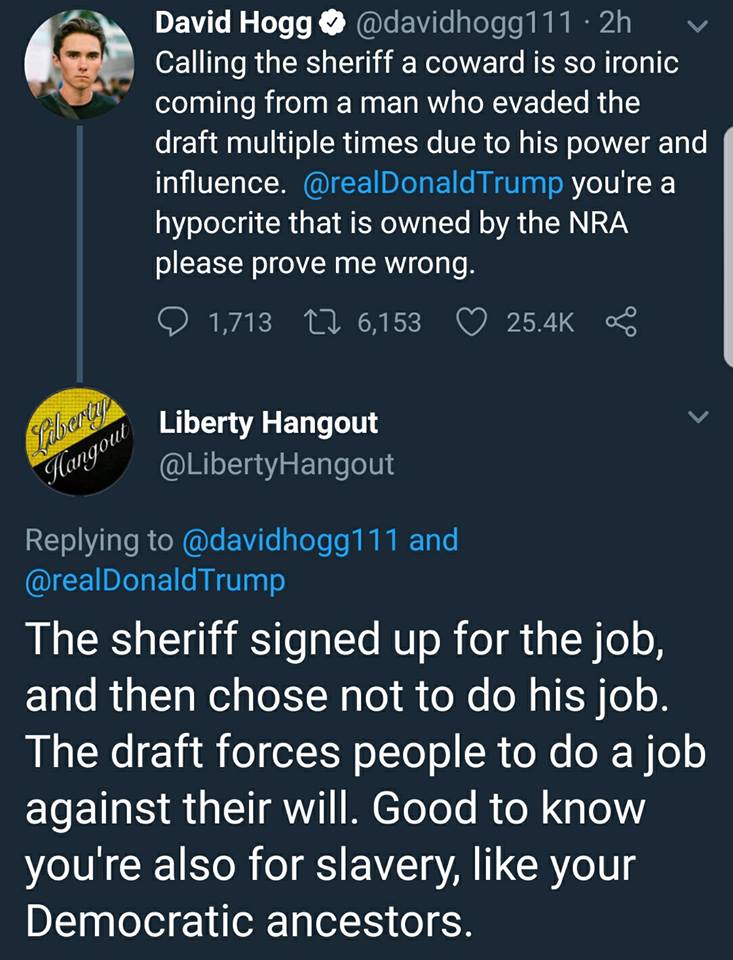Retweet David Hogg's tweet
The width and height of the screenshot is (733, 960).
click(322, 323)
